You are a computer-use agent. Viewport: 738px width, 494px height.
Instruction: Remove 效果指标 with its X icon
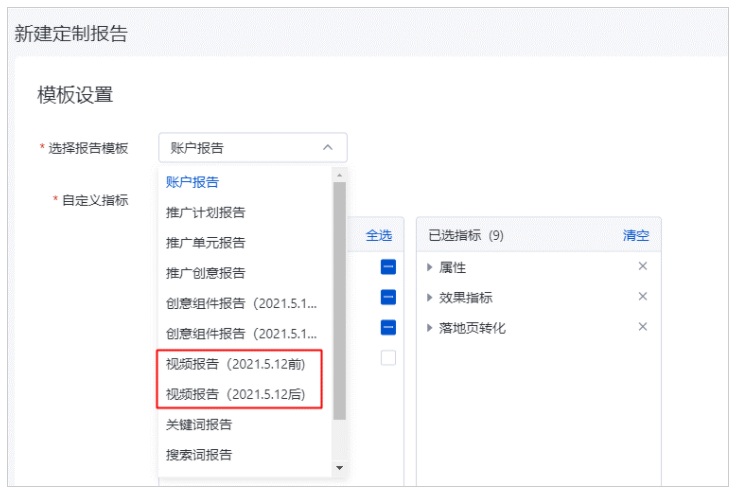[643, 297]
